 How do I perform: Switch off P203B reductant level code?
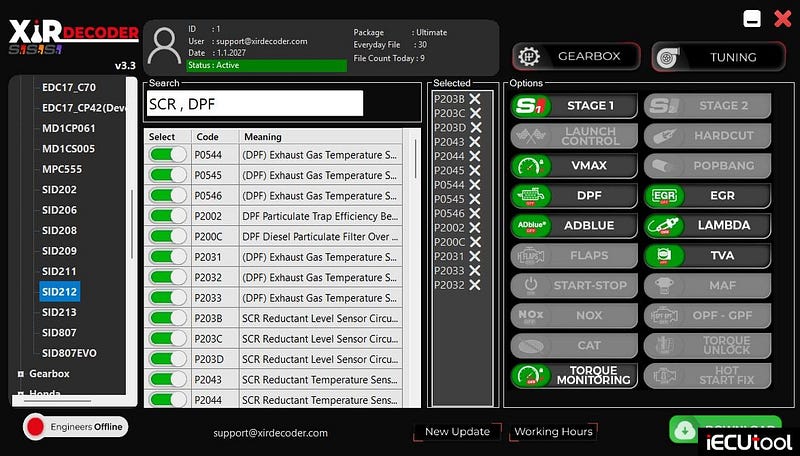tap(167, 318)
